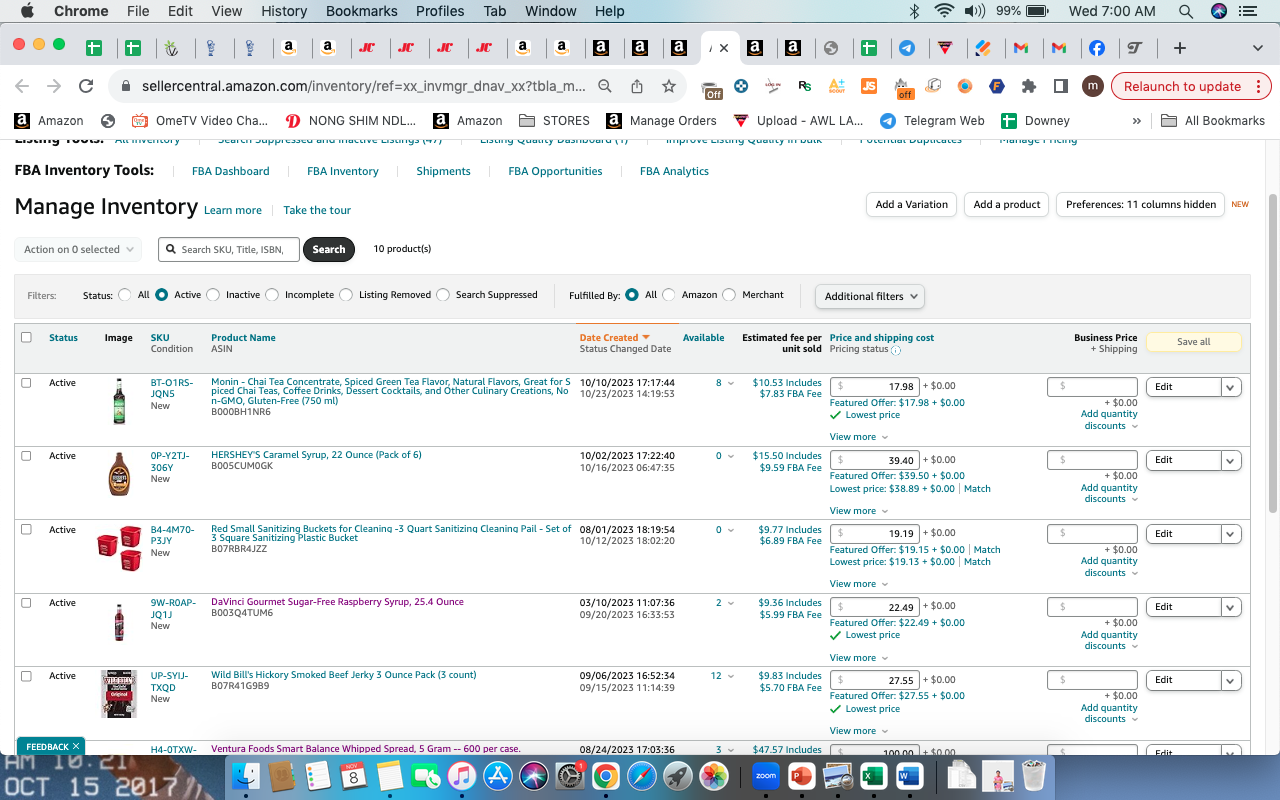Screen dimensions: 1280x800
Task: Open the Action on 0 selected dropdown
Action: coord(78,250)
